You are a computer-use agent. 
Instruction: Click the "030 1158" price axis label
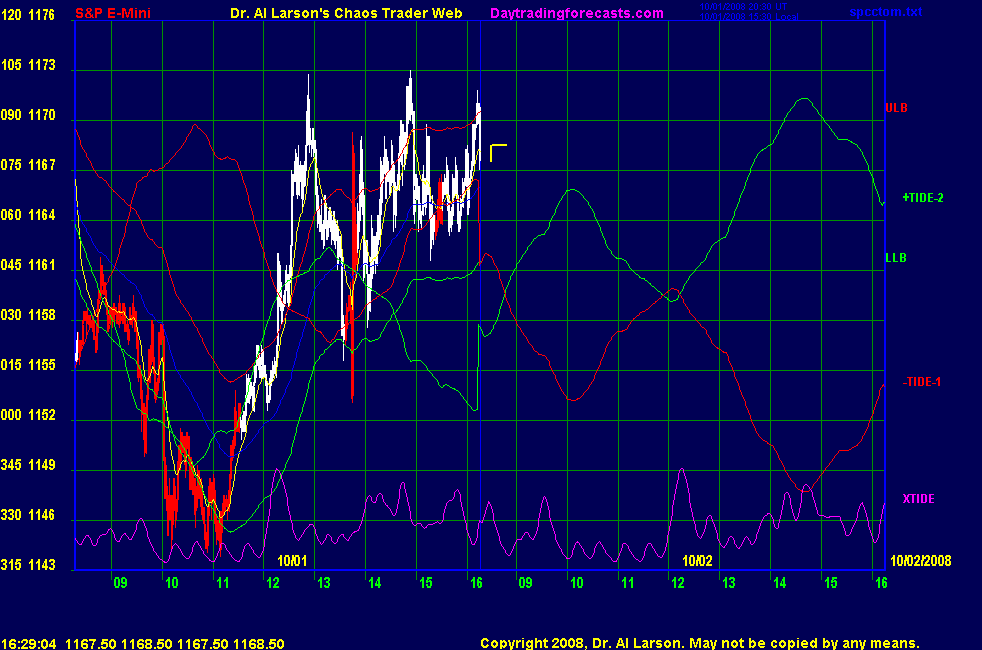coord(28,315)
